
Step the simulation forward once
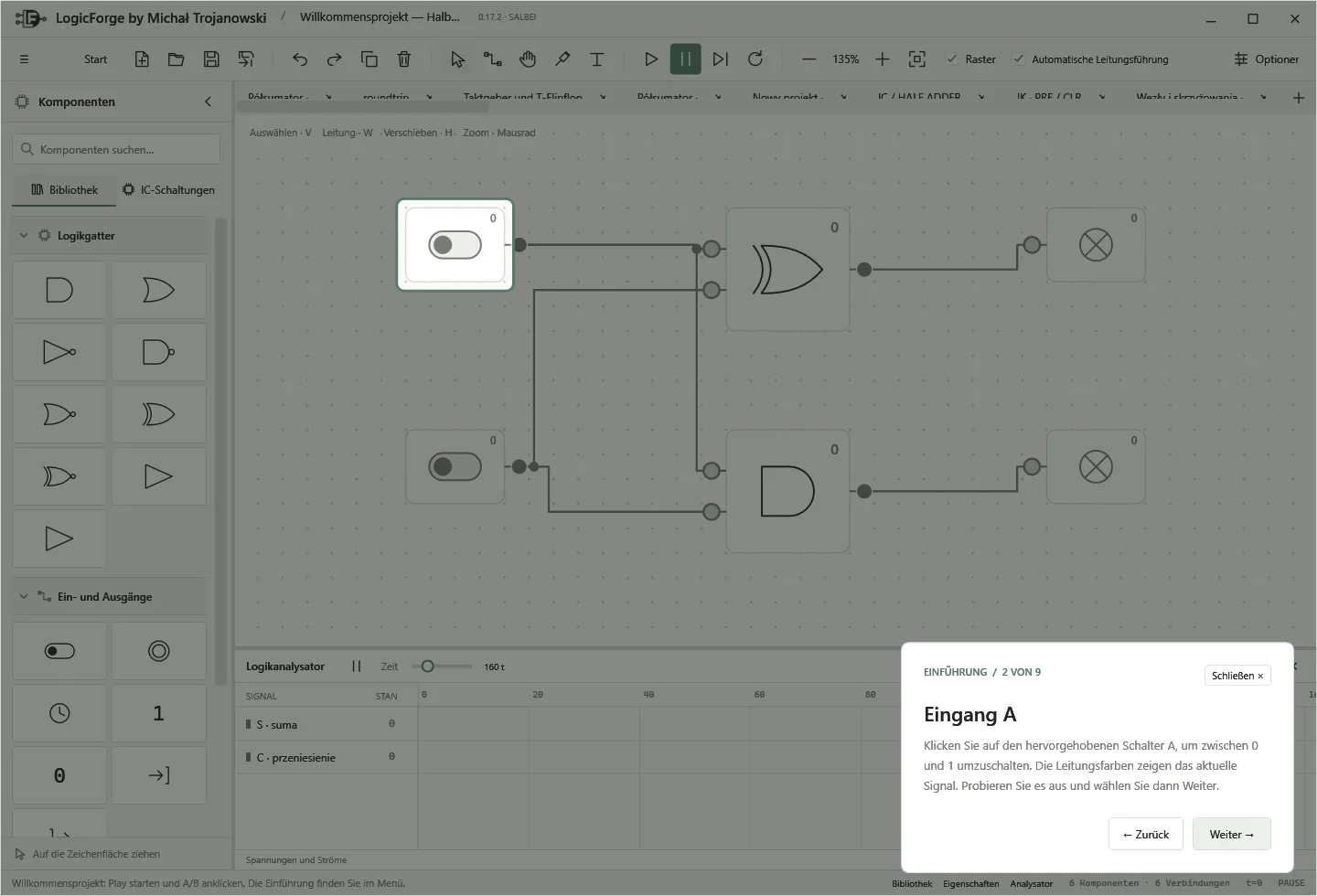[x=721, y=59]
